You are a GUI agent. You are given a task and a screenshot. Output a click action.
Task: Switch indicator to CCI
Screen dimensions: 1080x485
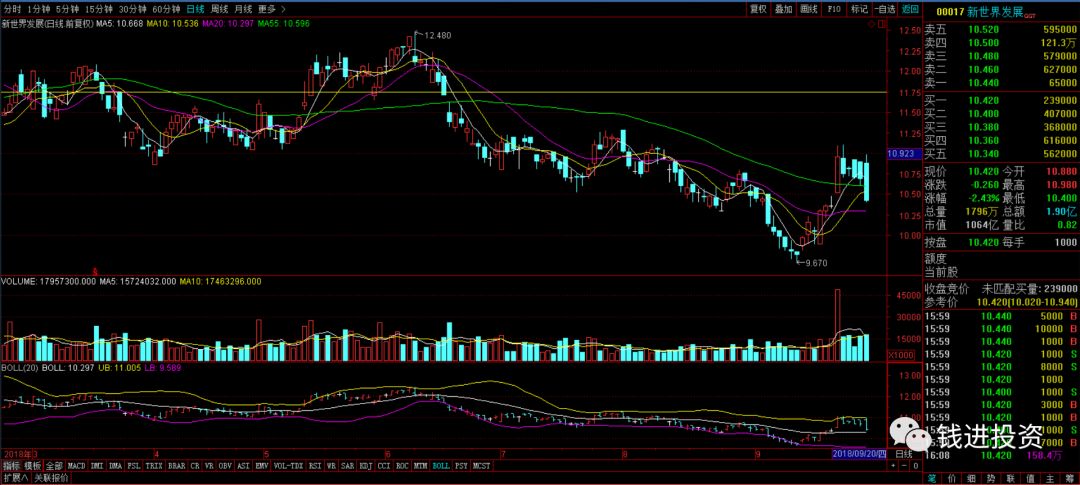pos(384,466)
